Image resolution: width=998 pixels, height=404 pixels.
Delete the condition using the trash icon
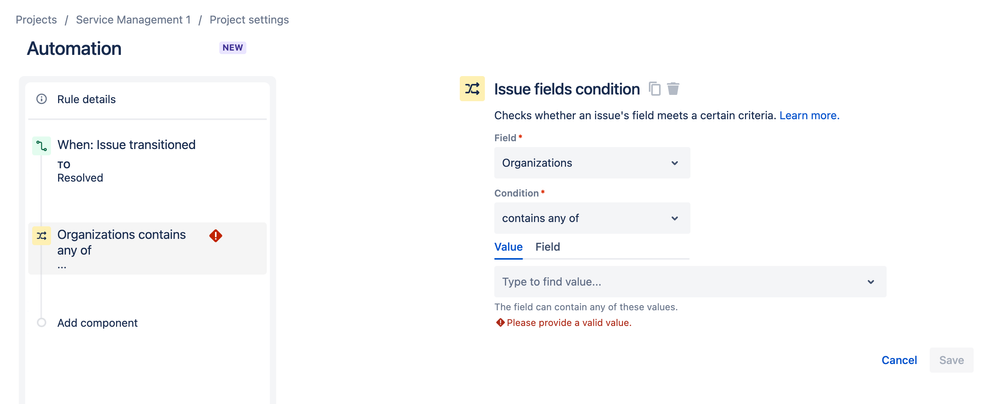[x=673, y=89]
